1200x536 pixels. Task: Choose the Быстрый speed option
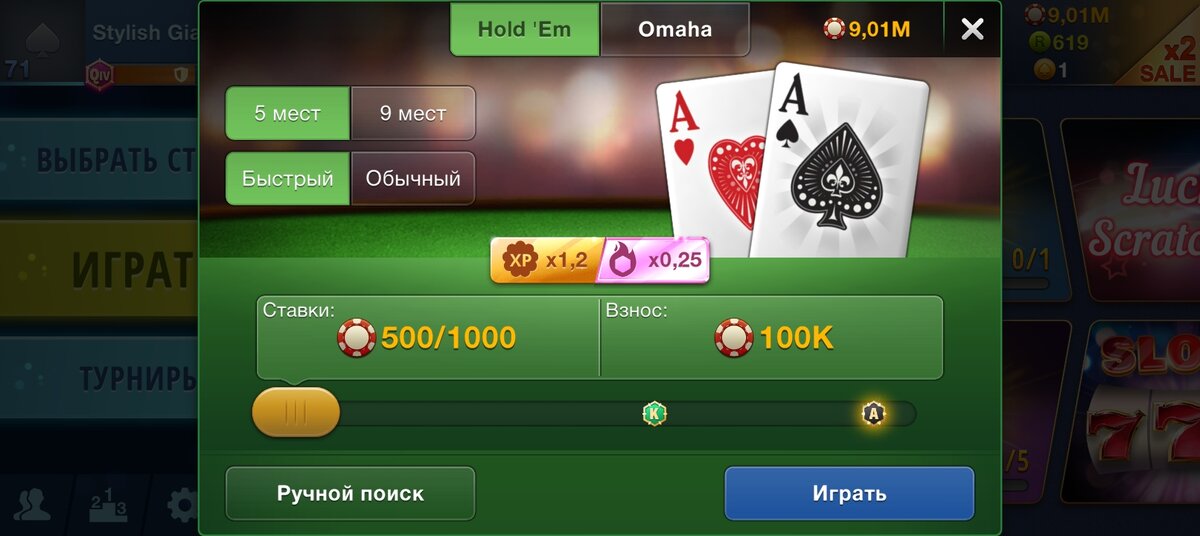288,179
